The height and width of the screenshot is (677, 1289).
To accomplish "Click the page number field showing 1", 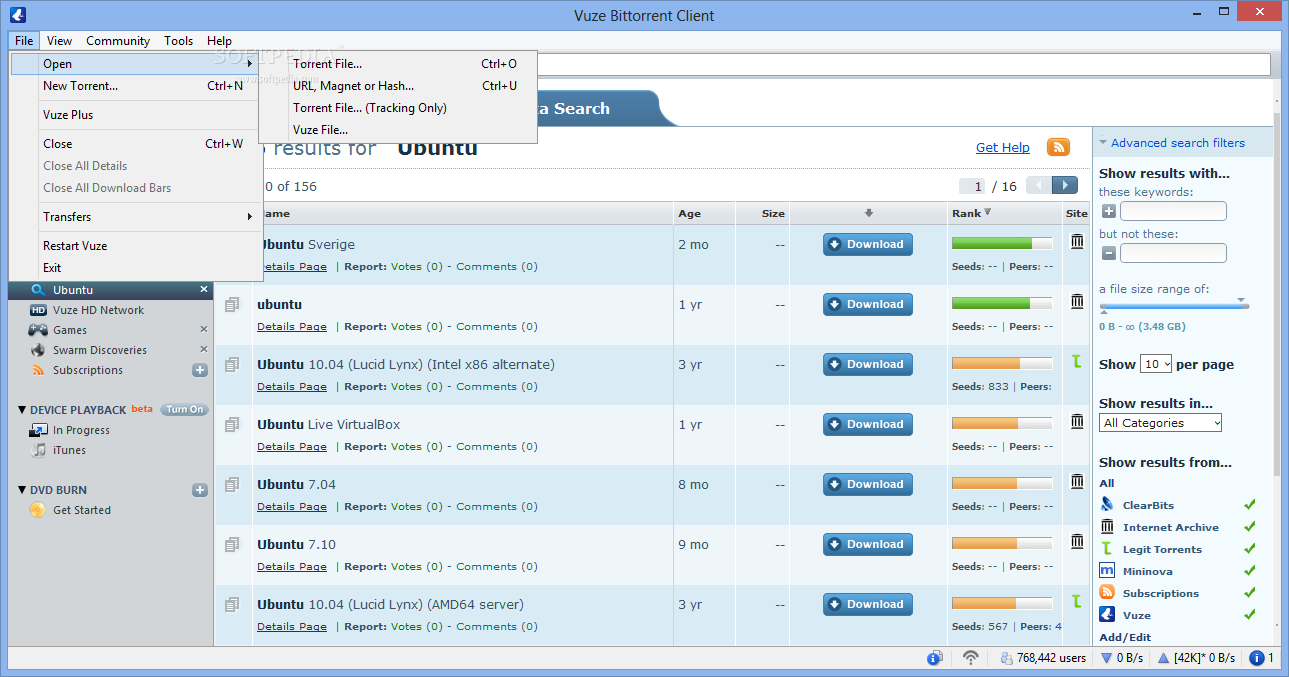I will point(972,186).
